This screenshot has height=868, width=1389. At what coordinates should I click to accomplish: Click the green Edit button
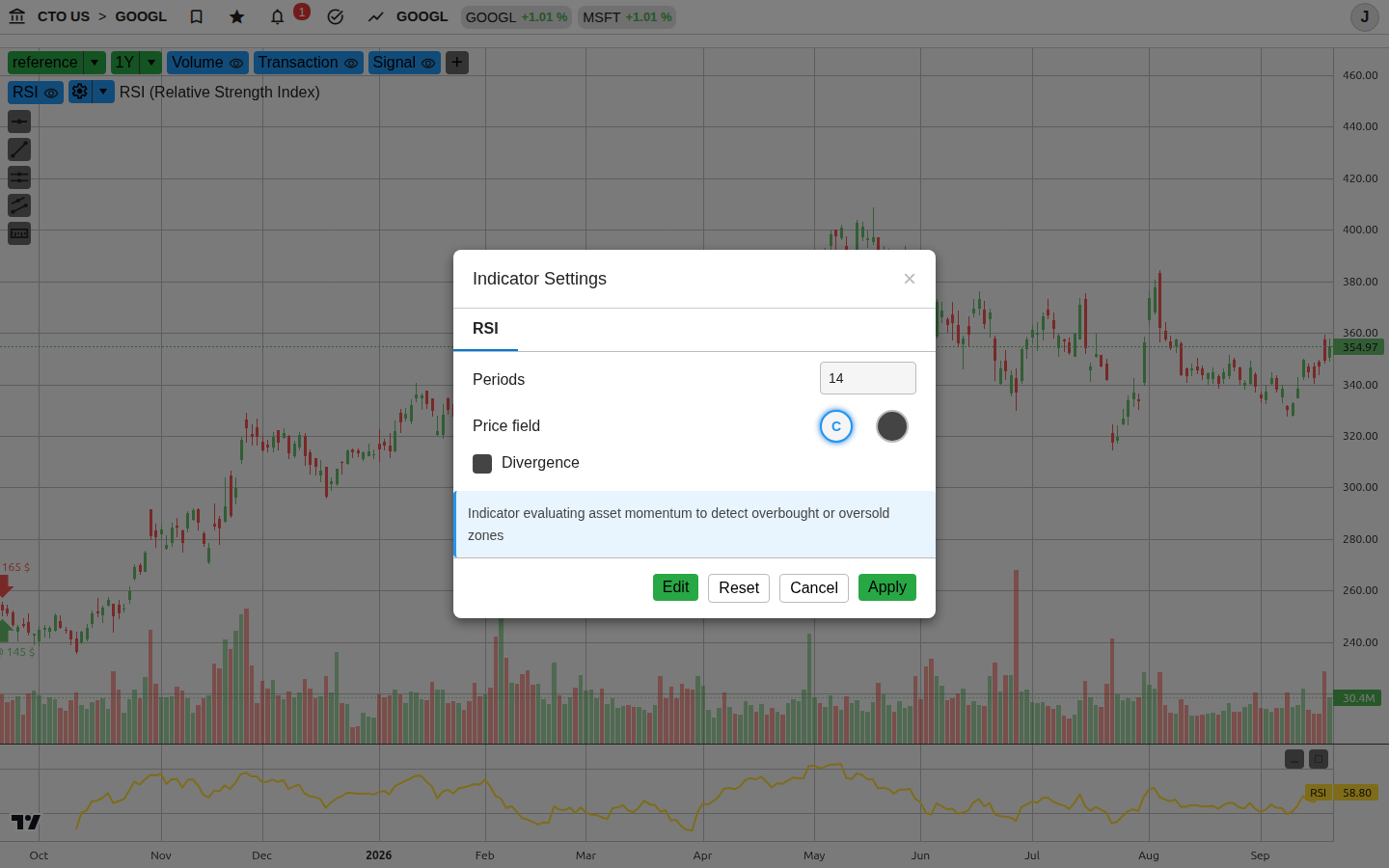coord(675,587)
